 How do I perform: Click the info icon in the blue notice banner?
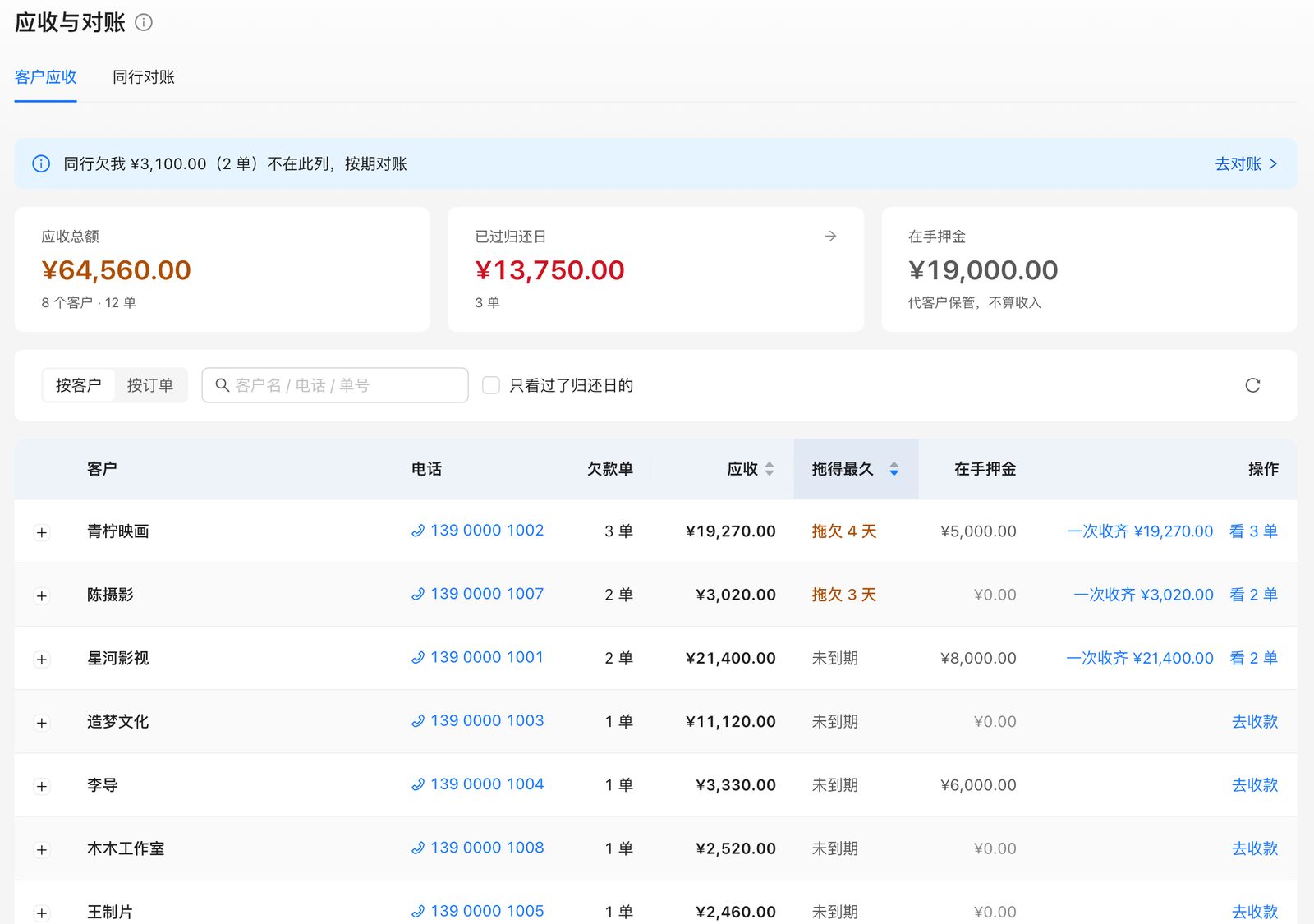click(41, 163)
